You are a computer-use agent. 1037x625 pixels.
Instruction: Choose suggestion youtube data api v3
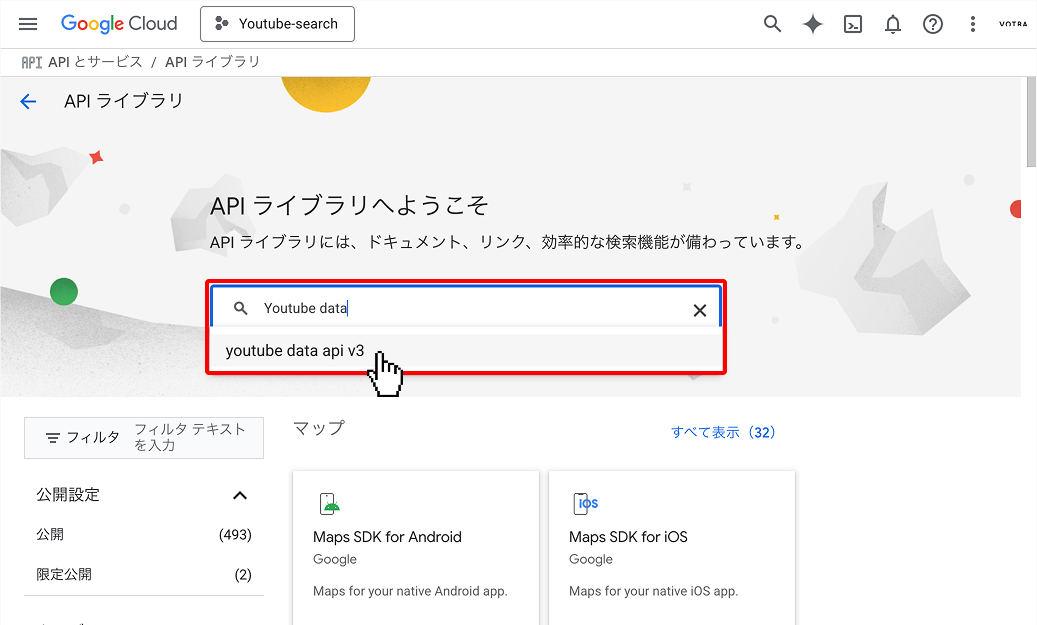pyautogui.click(x=466, y=351)
